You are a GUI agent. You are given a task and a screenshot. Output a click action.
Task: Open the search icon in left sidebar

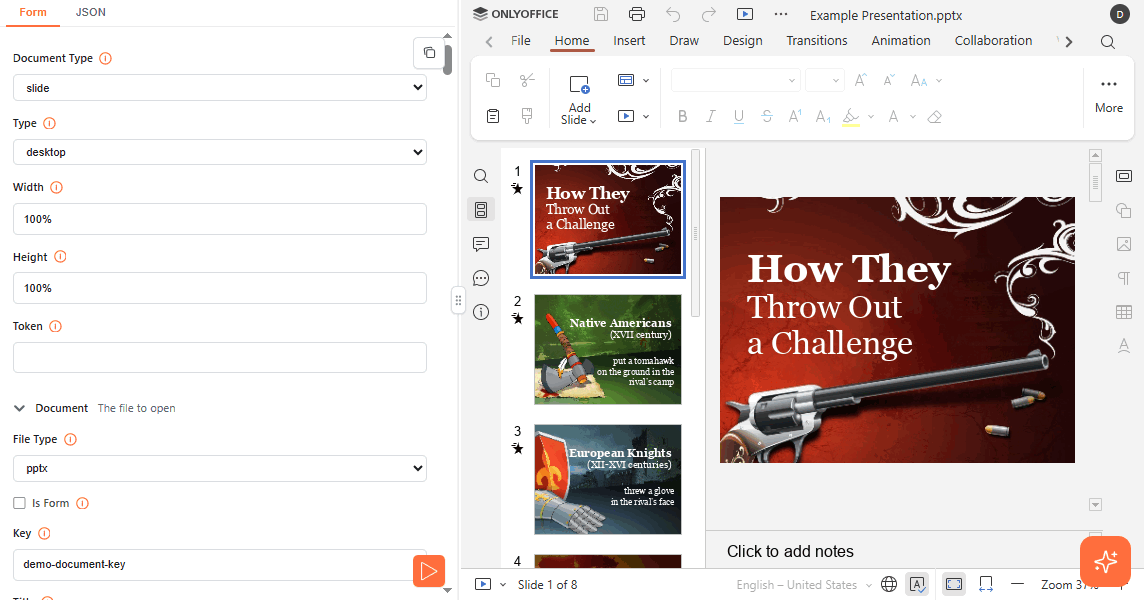point(481,176)
